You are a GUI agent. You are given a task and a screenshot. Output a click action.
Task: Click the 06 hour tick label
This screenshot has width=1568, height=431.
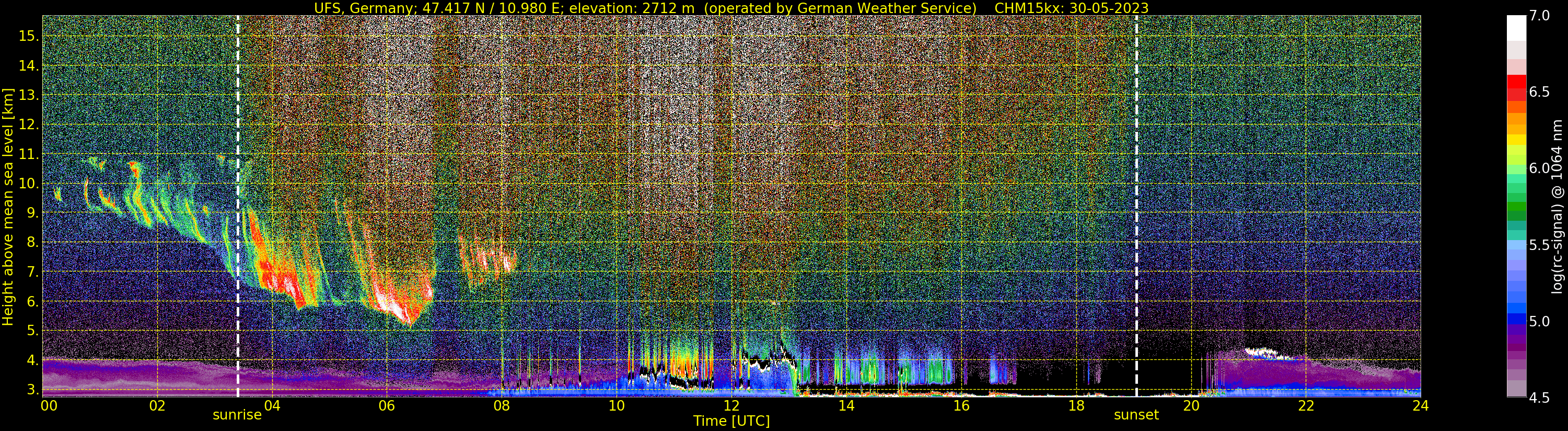(x=387, y=405)
